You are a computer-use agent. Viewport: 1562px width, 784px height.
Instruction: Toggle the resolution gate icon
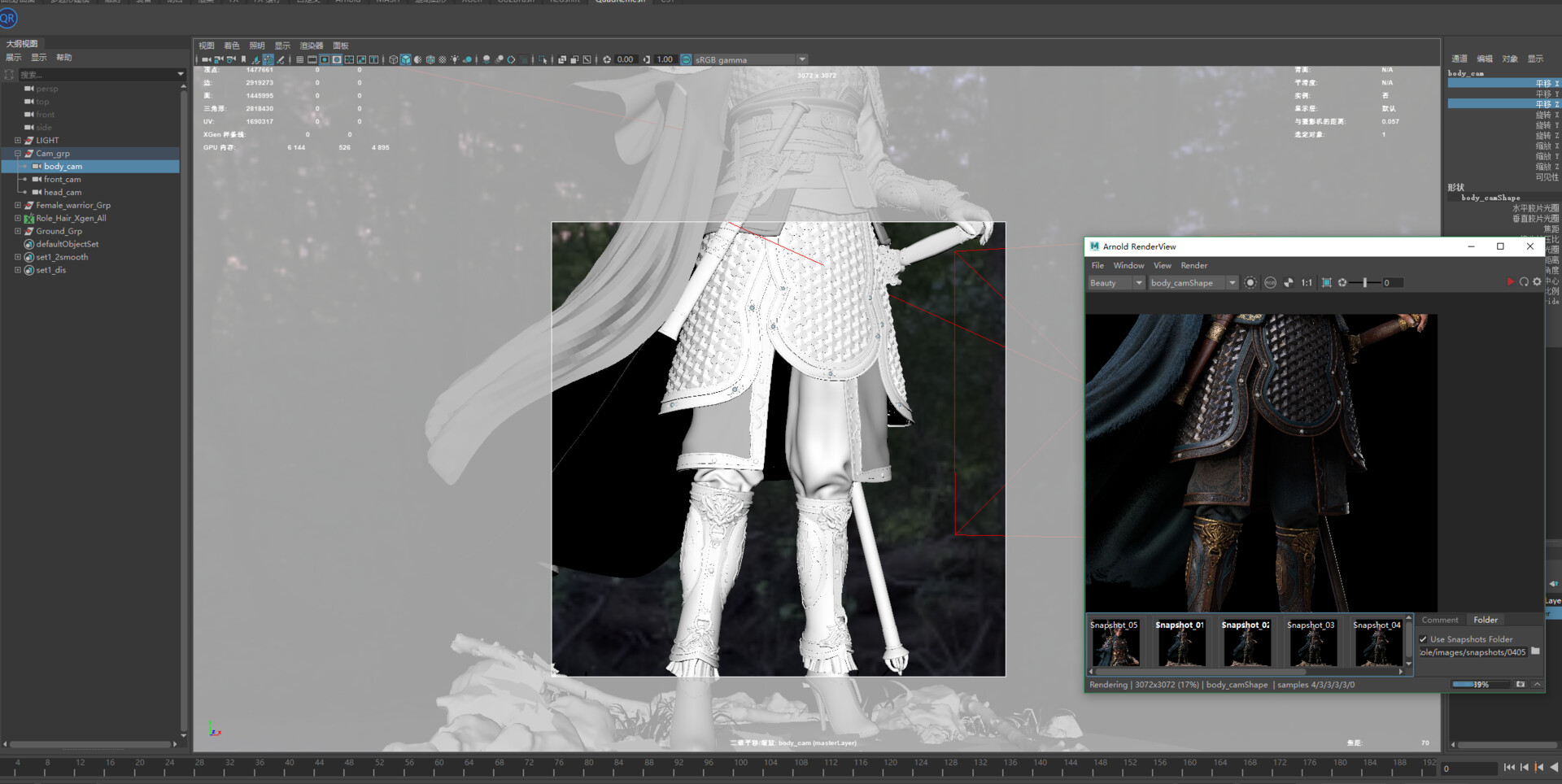click(325, 59)
